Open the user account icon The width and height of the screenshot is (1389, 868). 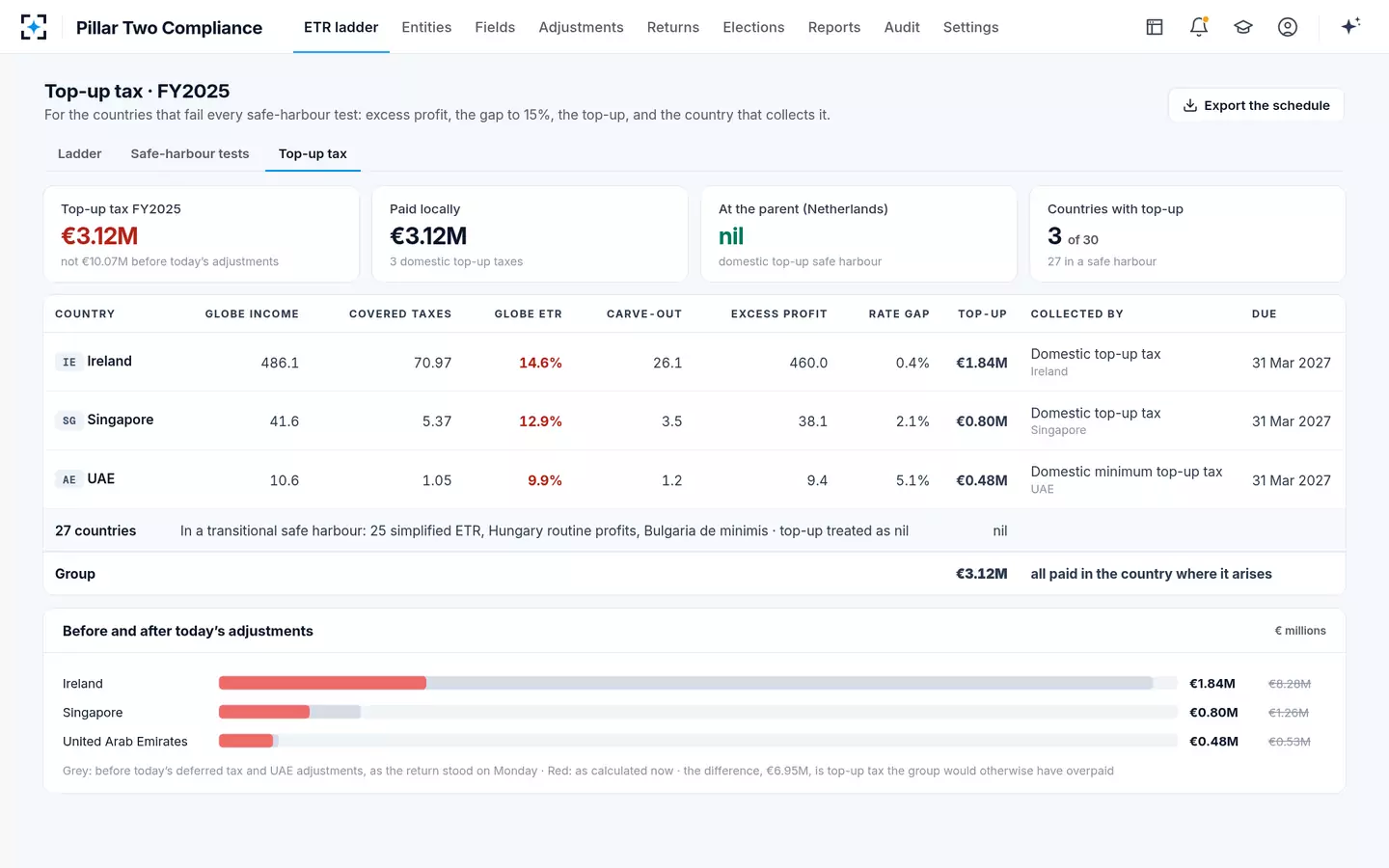tap(1288, 27)
